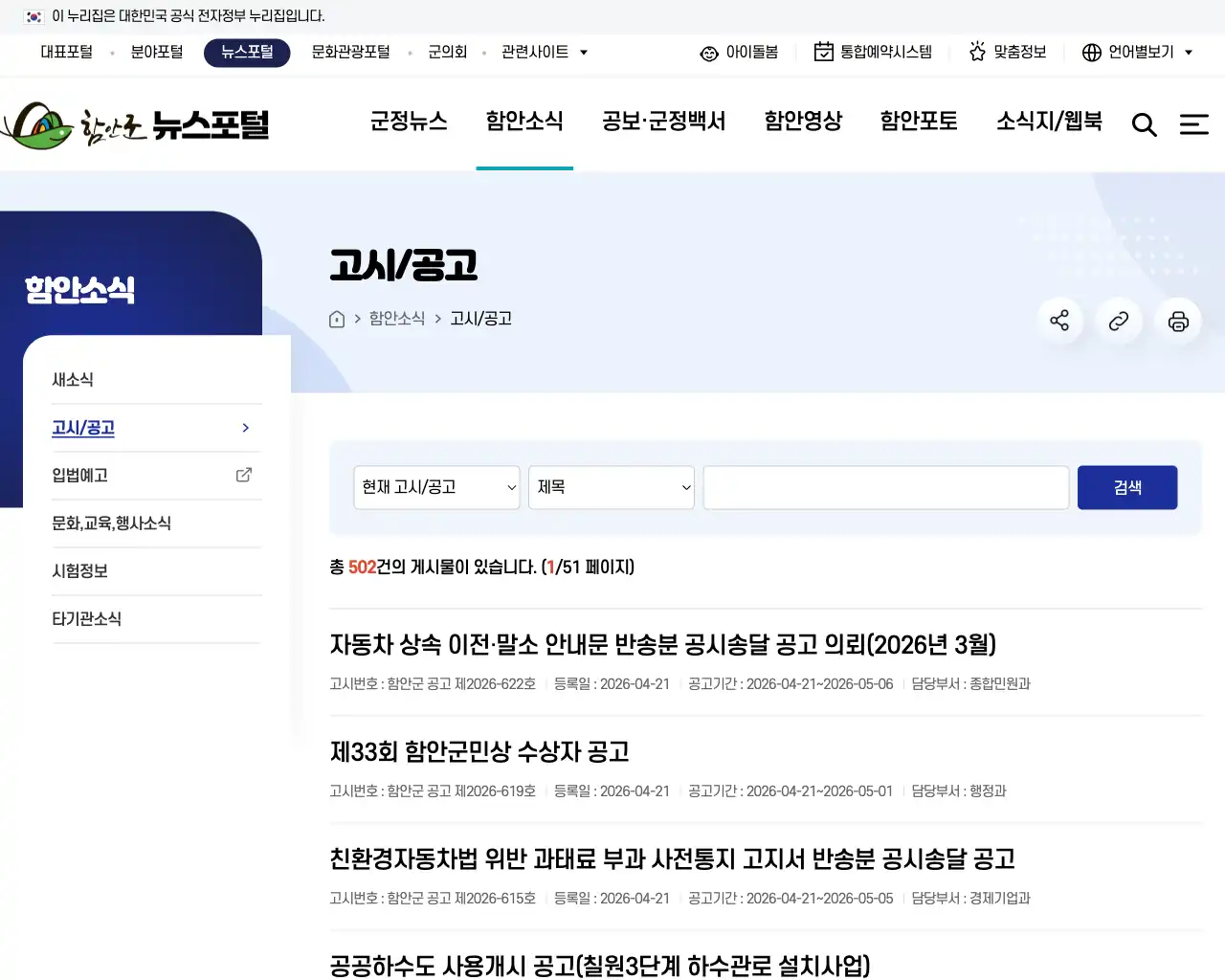Click the 아이돌봄 face icon
1225x980 pixels.
tap(709, 53)
